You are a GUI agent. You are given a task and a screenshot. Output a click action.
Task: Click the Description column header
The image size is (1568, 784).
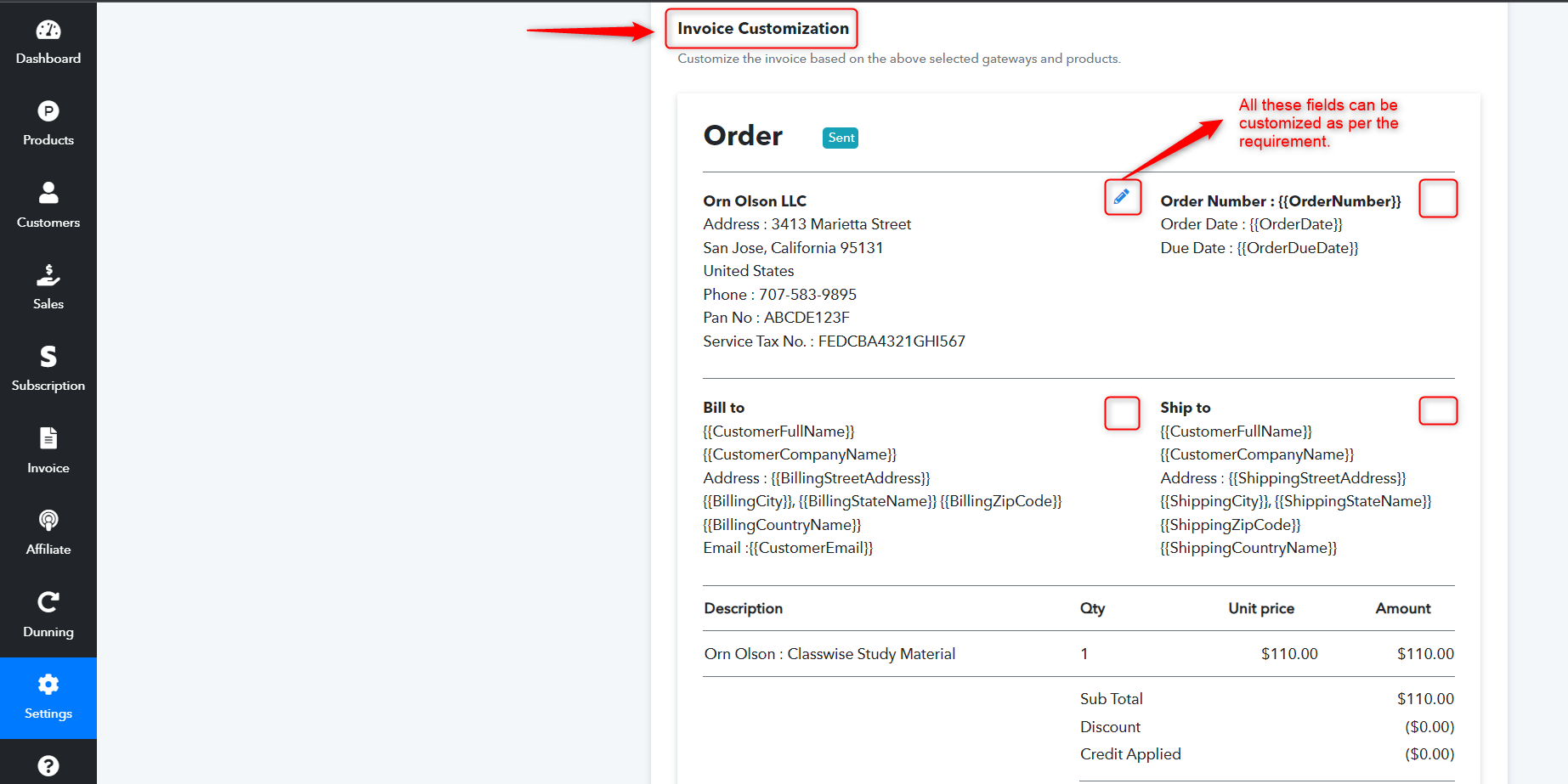point(744,608)
